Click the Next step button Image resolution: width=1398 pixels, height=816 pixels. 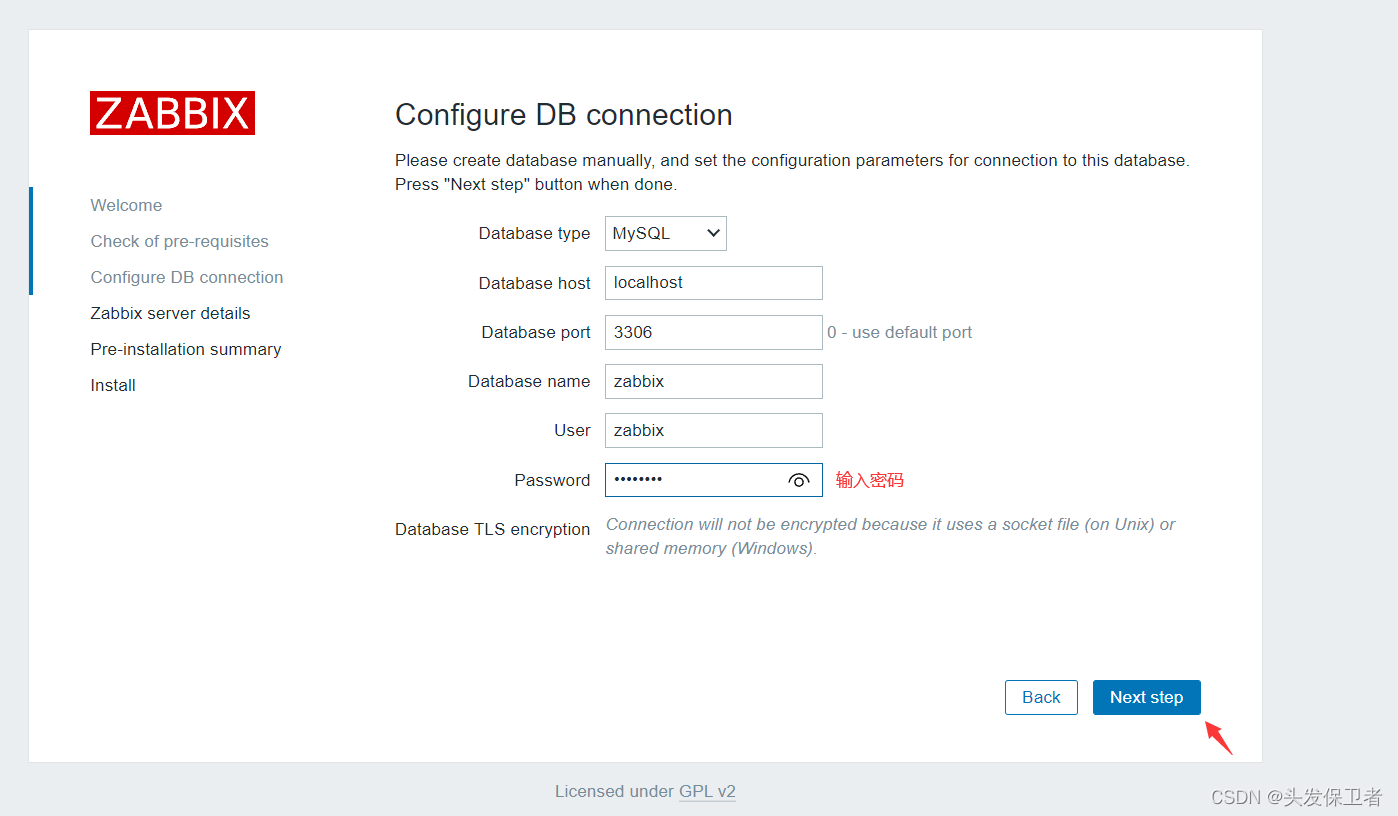tap(1147, 697)
